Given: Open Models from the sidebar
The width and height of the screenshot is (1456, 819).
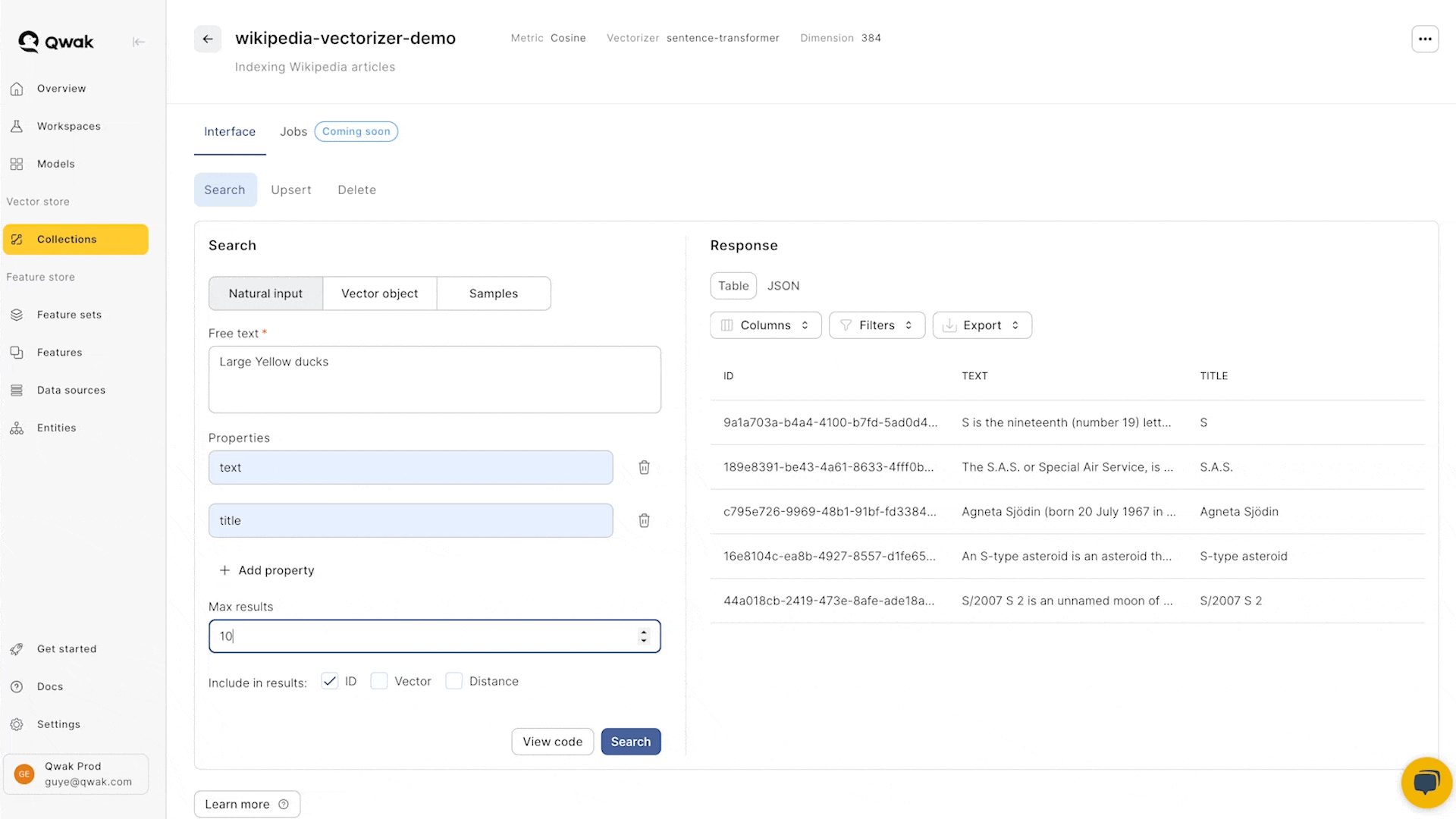Looking at the screenshot, I should click(x=55, y=164).
